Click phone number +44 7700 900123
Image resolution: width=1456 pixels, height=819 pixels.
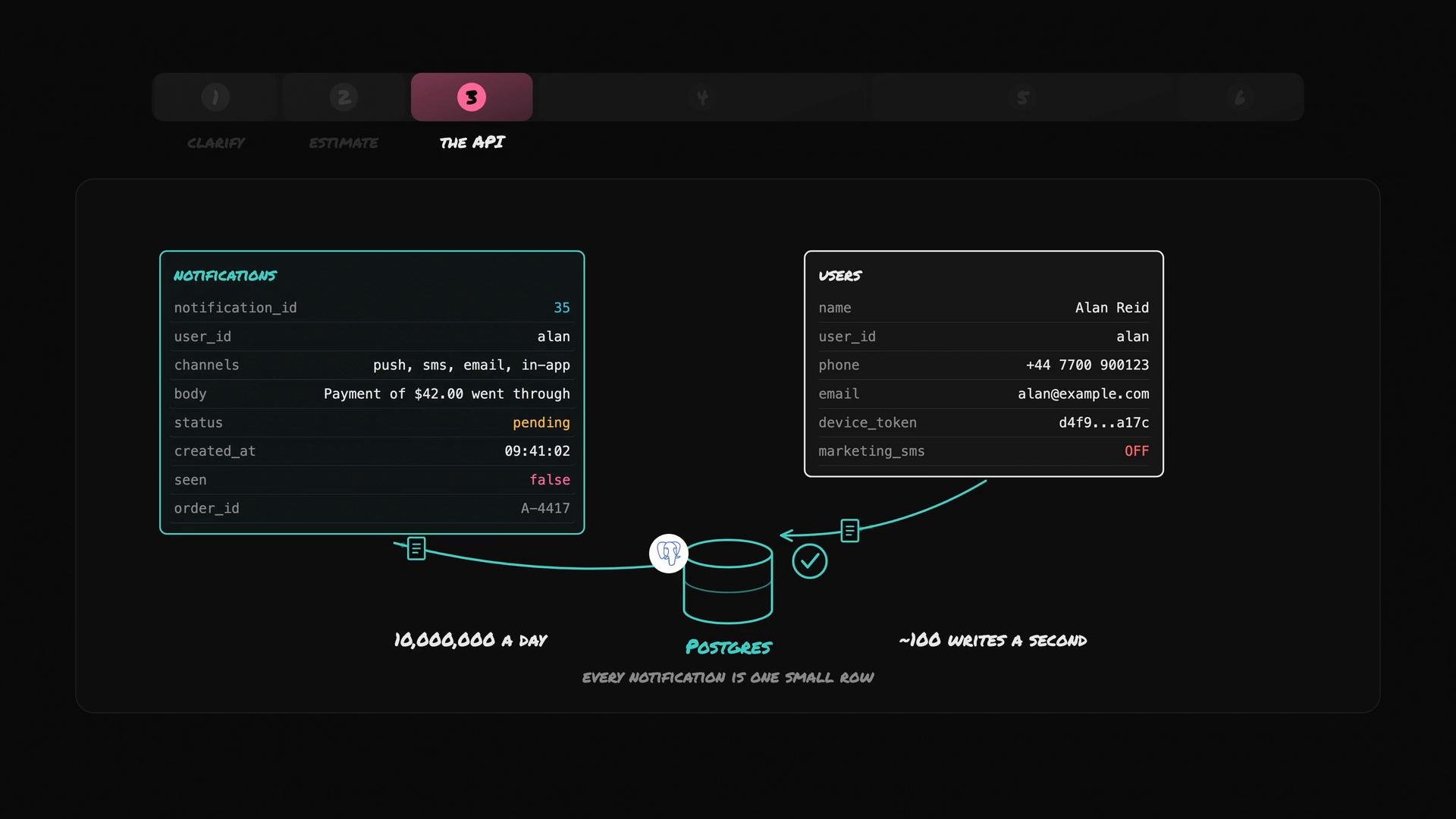pyautogui.click(x=1087, y=365)
